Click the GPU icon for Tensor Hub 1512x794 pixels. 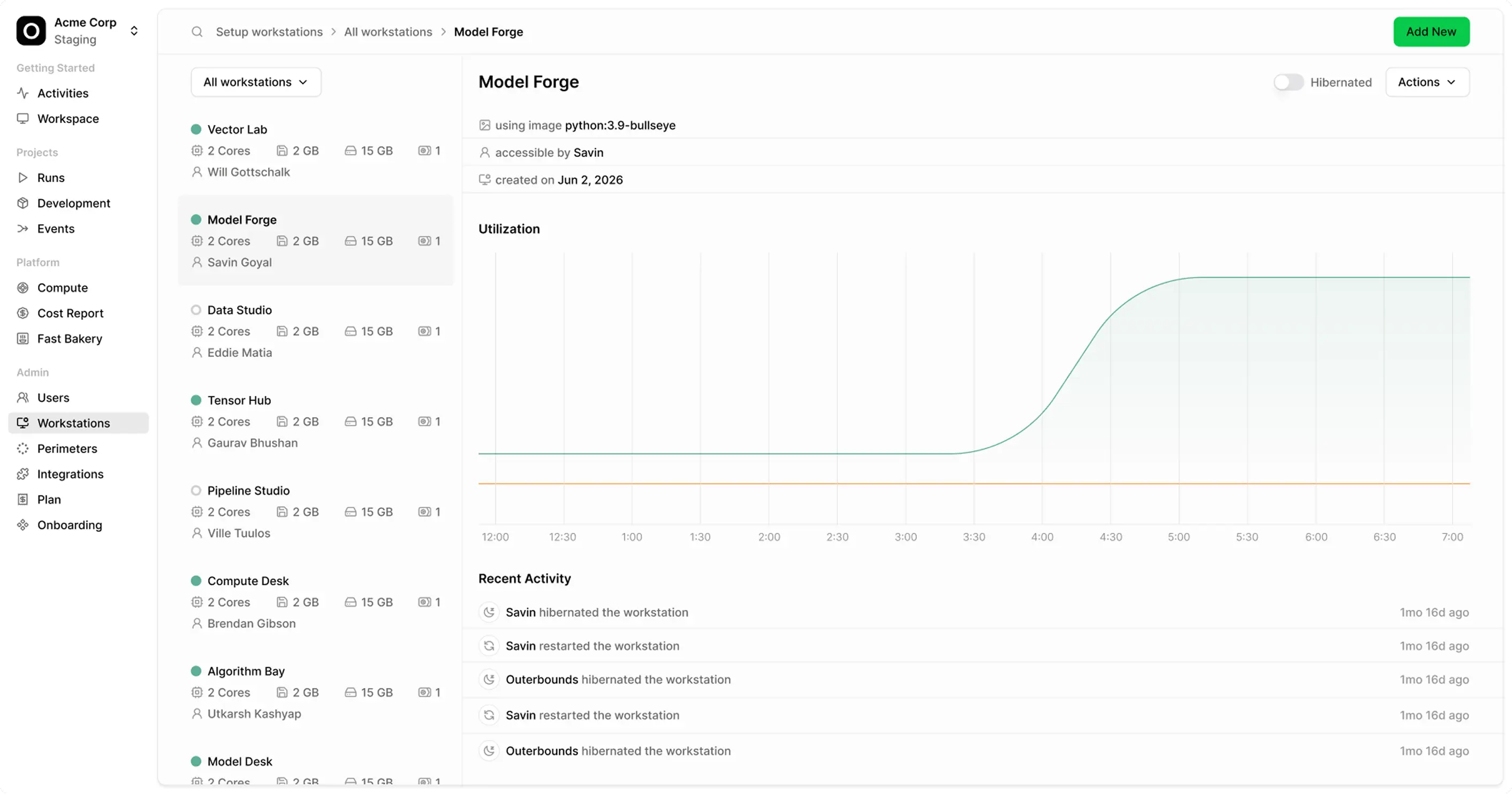(x=424, y=422)
